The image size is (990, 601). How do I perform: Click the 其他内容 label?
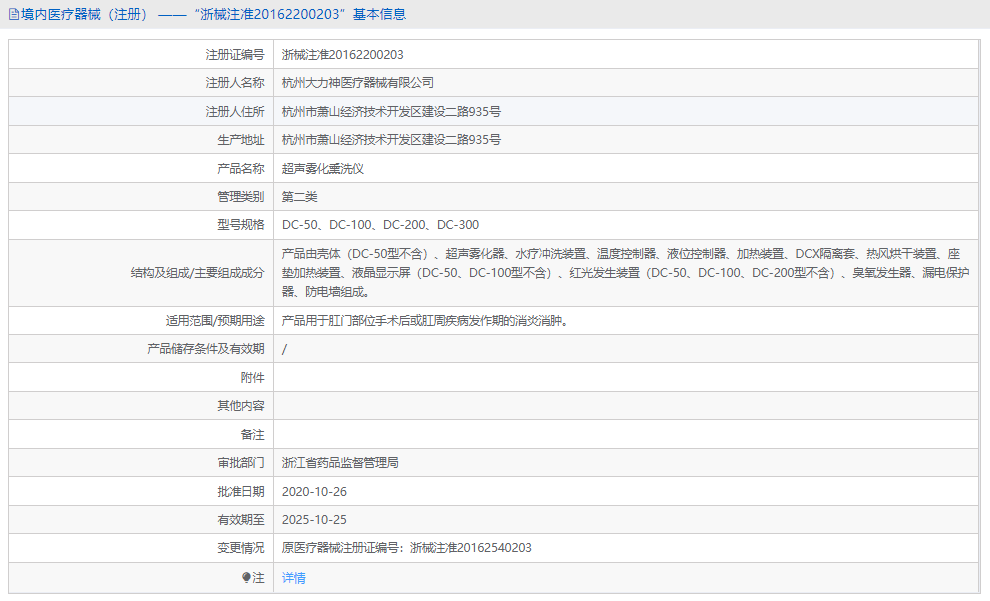coord(241,405)
